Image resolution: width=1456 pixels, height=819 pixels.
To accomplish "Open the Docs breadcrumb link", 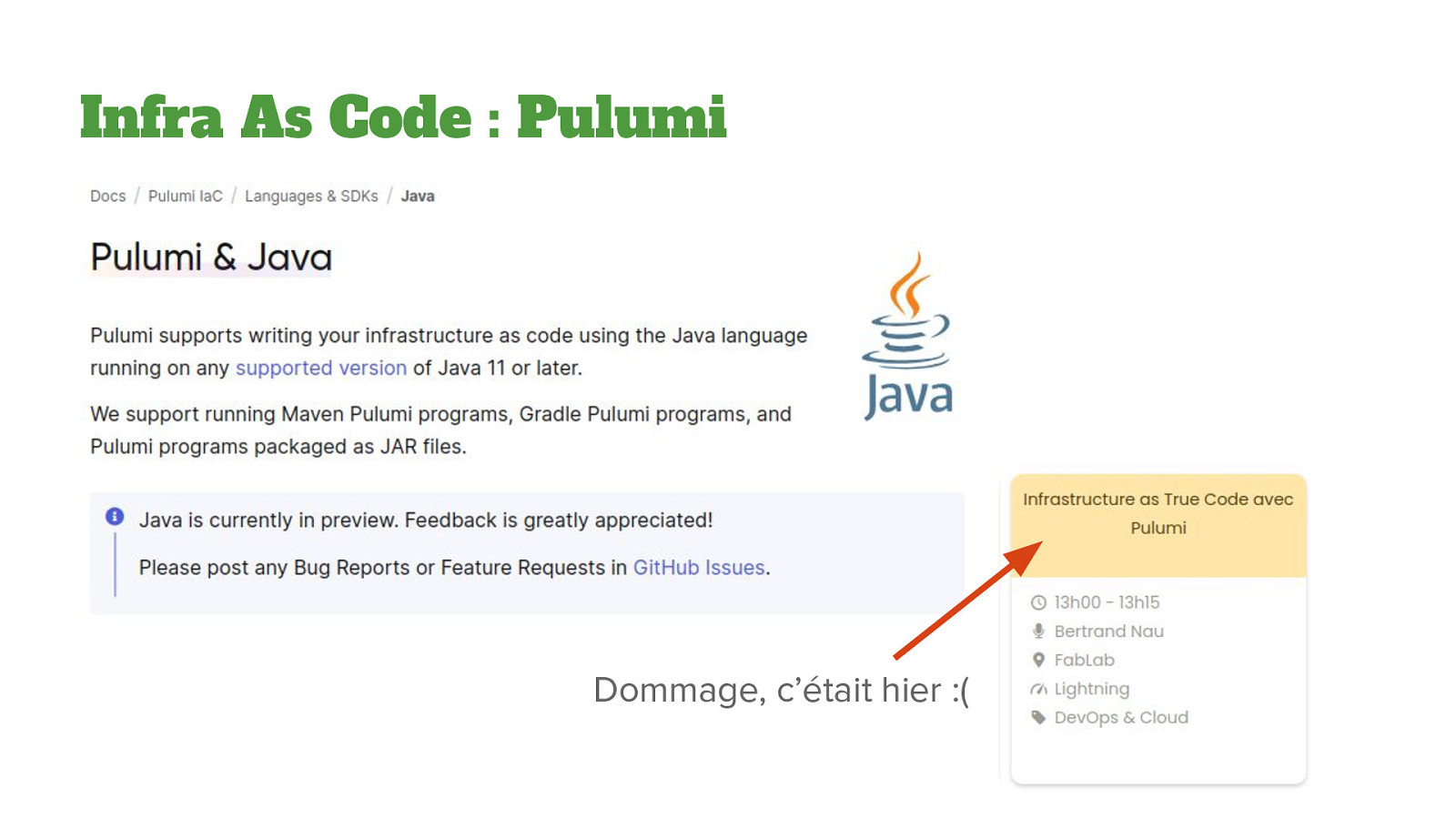I will point(107,196).
